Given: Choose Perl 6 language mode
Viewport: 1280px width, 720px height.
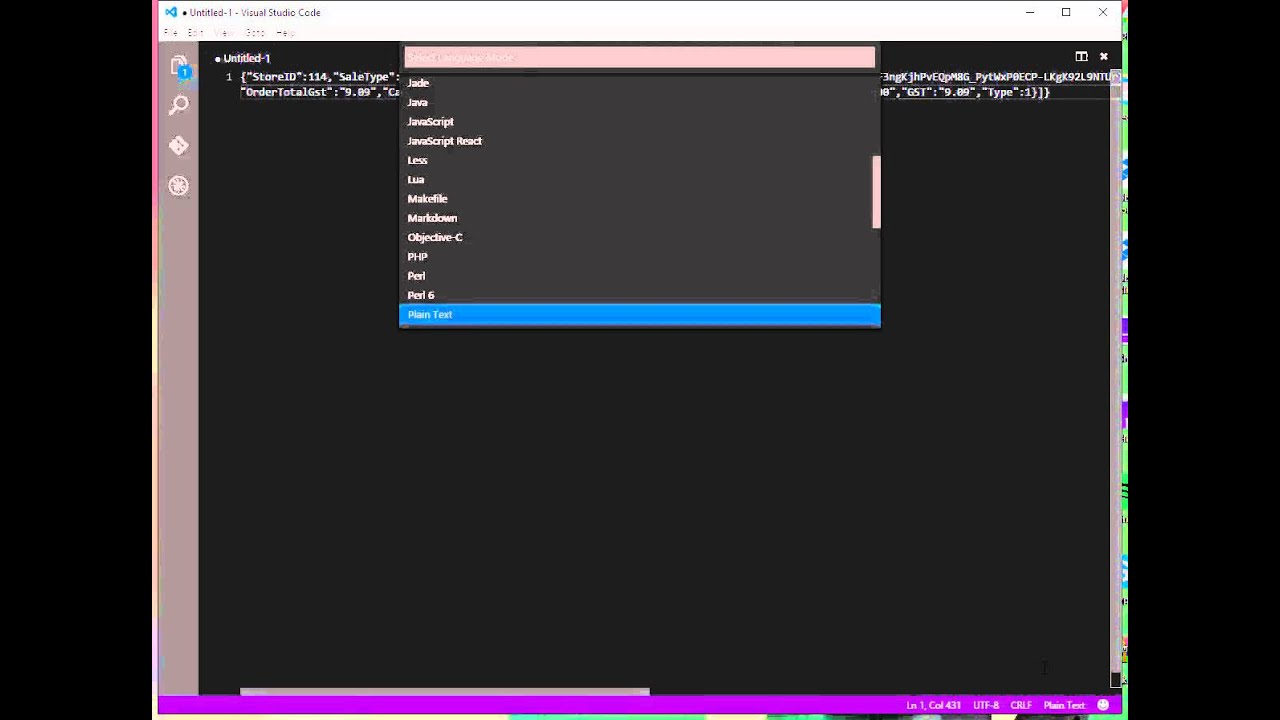Looking at the screenshot, I should [x=639, y=295].
